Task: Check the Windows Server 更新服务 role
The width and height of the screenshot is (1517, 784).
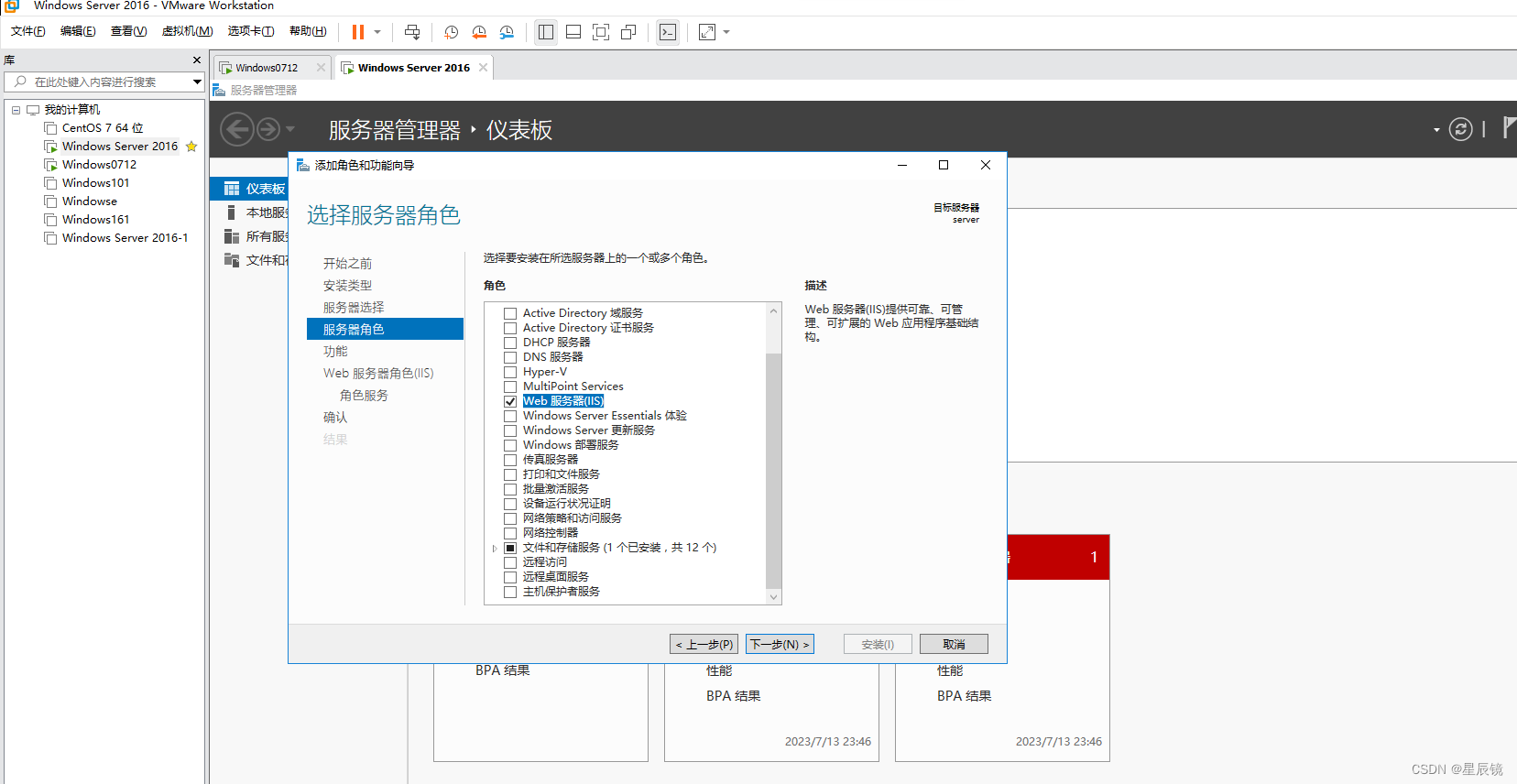Action: coord(510,430)
